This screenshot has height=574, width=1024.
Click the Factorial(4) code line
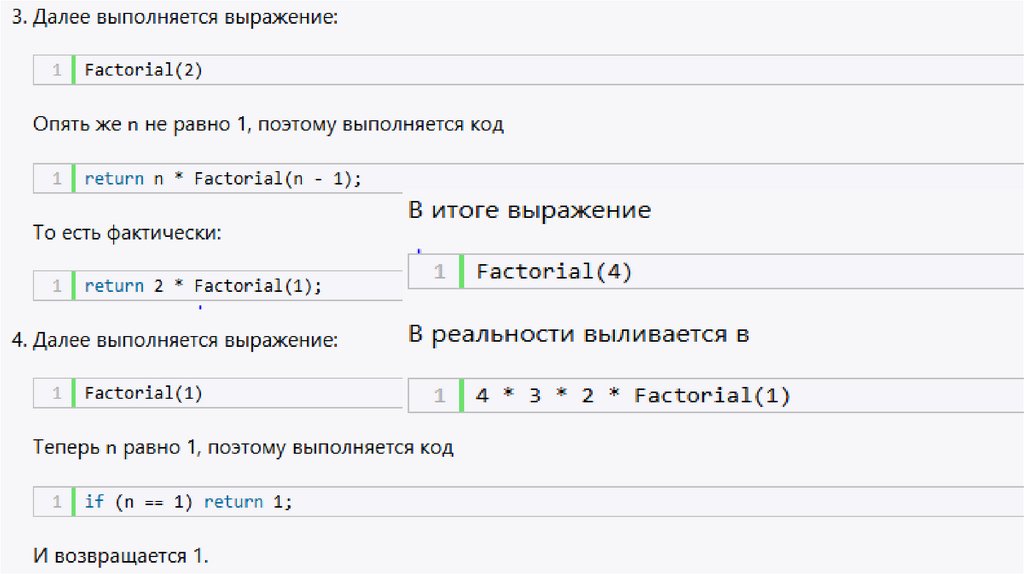[x=554, y=272]
